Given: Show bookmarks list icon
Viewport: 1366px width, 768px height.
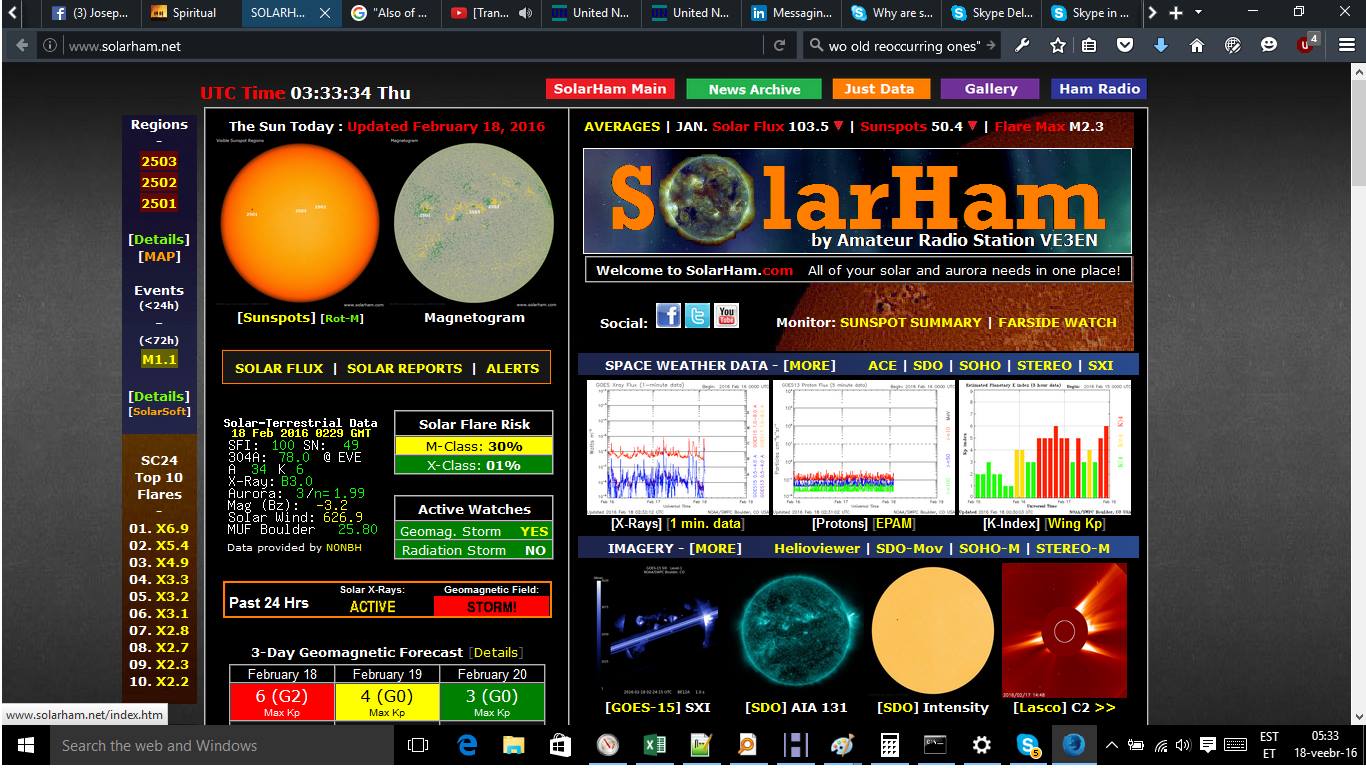Looking at the screenshot, I should [x=1090, y=45].
